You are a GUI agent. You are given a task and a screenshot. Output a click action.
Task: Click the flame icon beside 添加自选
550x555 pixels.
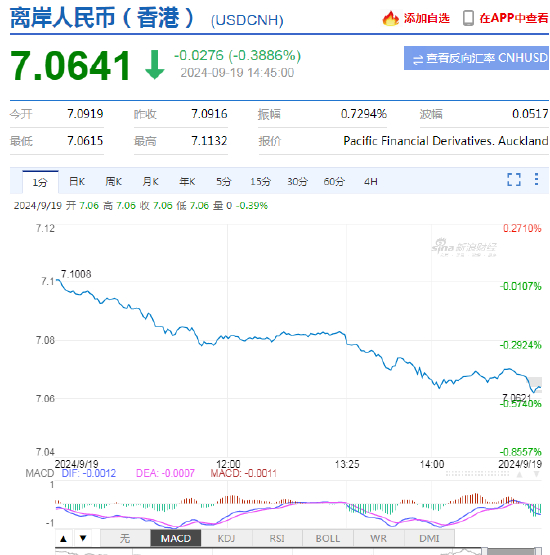(x=390, y=18)
